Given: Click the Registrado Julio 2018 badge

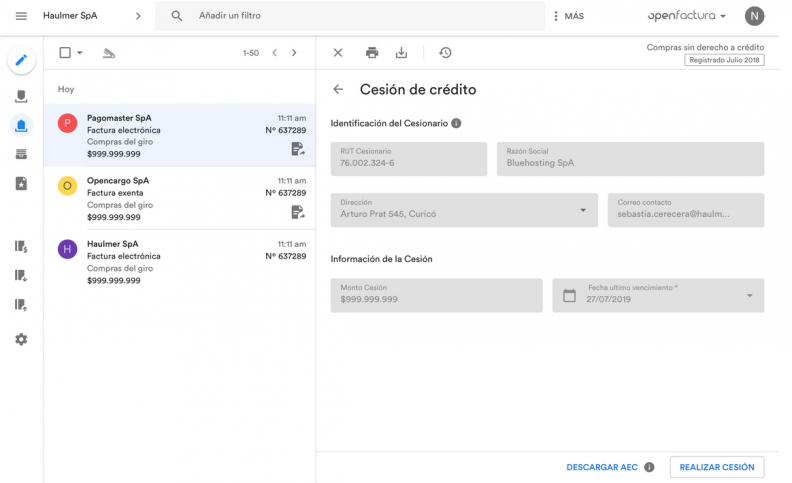Looking at the screenshot, I should [724, 60].
